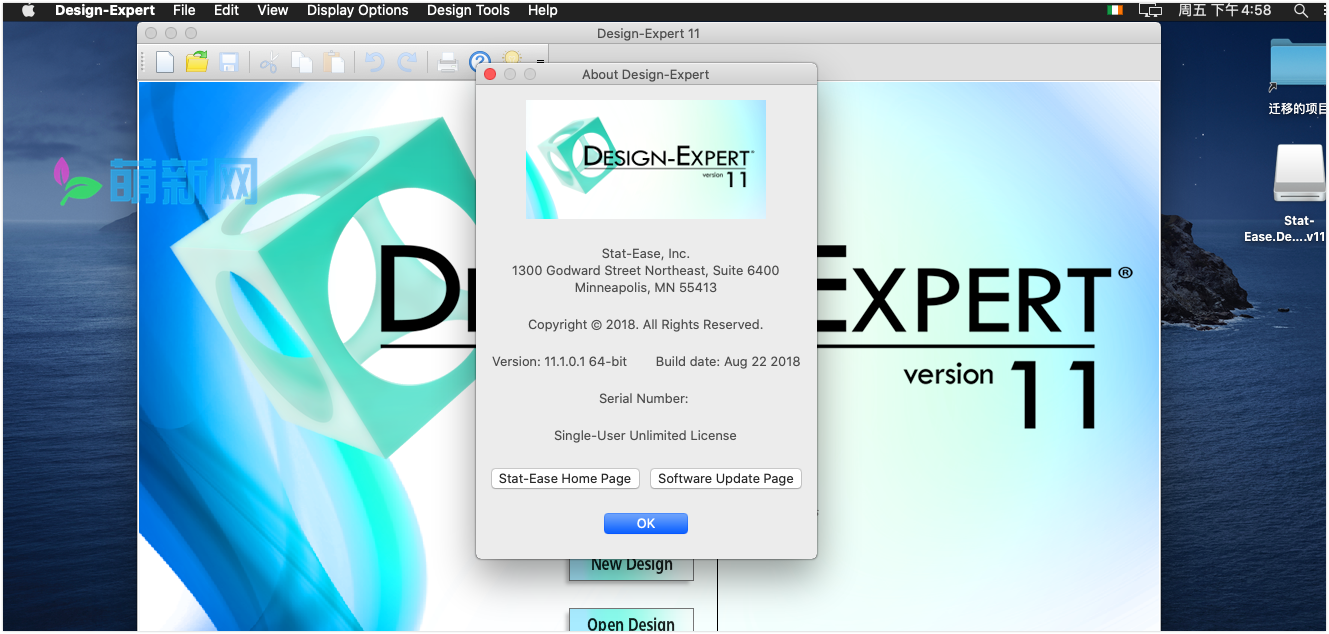Image resolution: width=1329 pixels, height=634 pixels.
Task: Click the Redo arrow toolbar icon
Action: 407,62
